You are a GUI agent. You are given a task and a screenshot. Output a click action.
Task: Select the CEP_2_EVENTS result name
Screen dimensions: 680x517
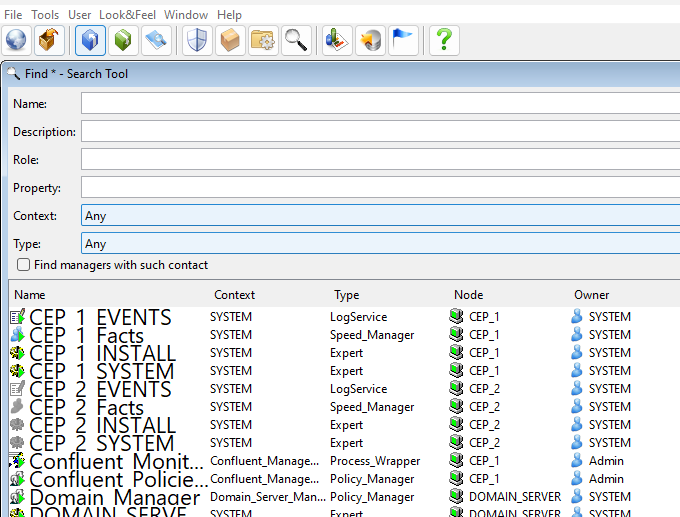101,389
